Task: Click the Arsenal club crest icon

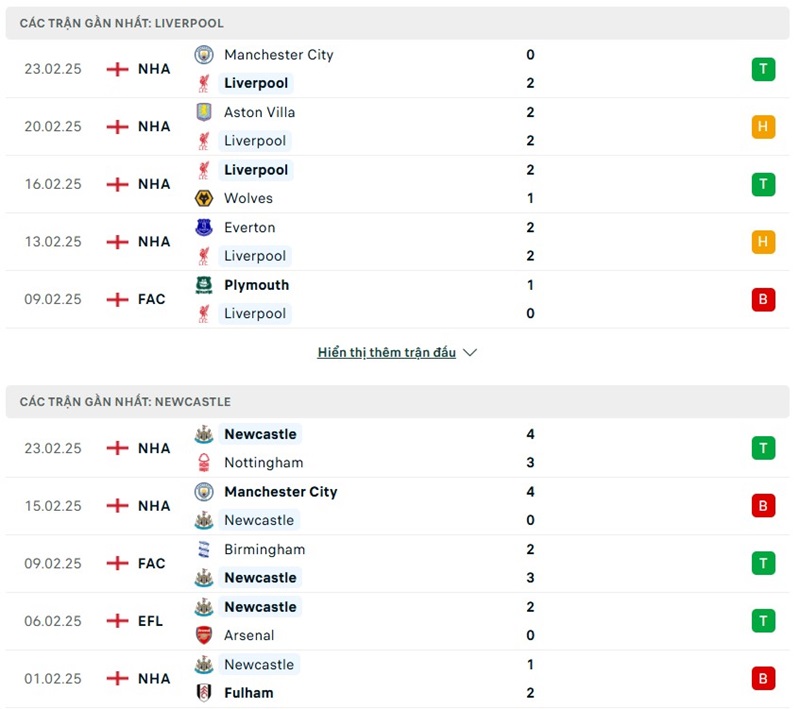Action: pos(204,635)
